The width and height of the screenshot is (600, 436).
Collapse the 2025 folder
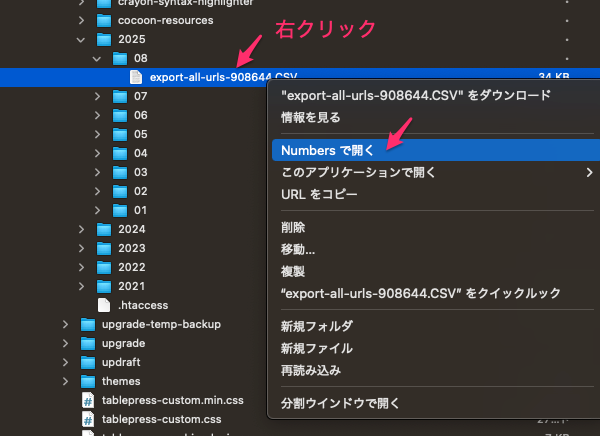click(81, 39)
